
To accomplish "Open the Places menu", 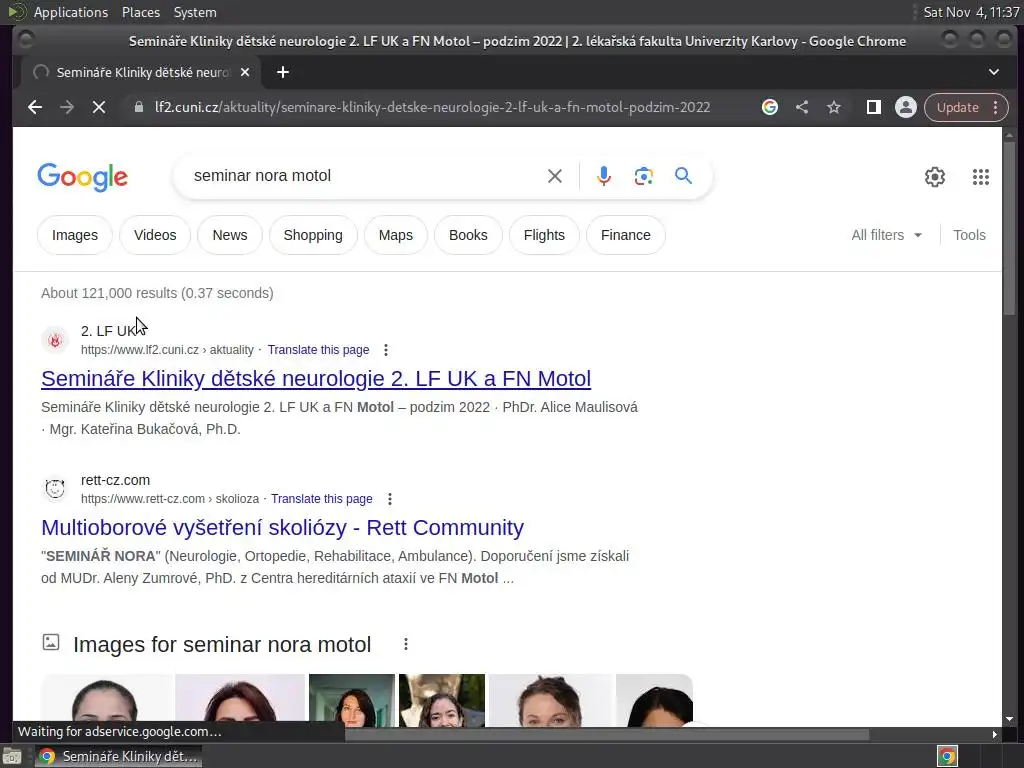I will (x=140, y=12).
